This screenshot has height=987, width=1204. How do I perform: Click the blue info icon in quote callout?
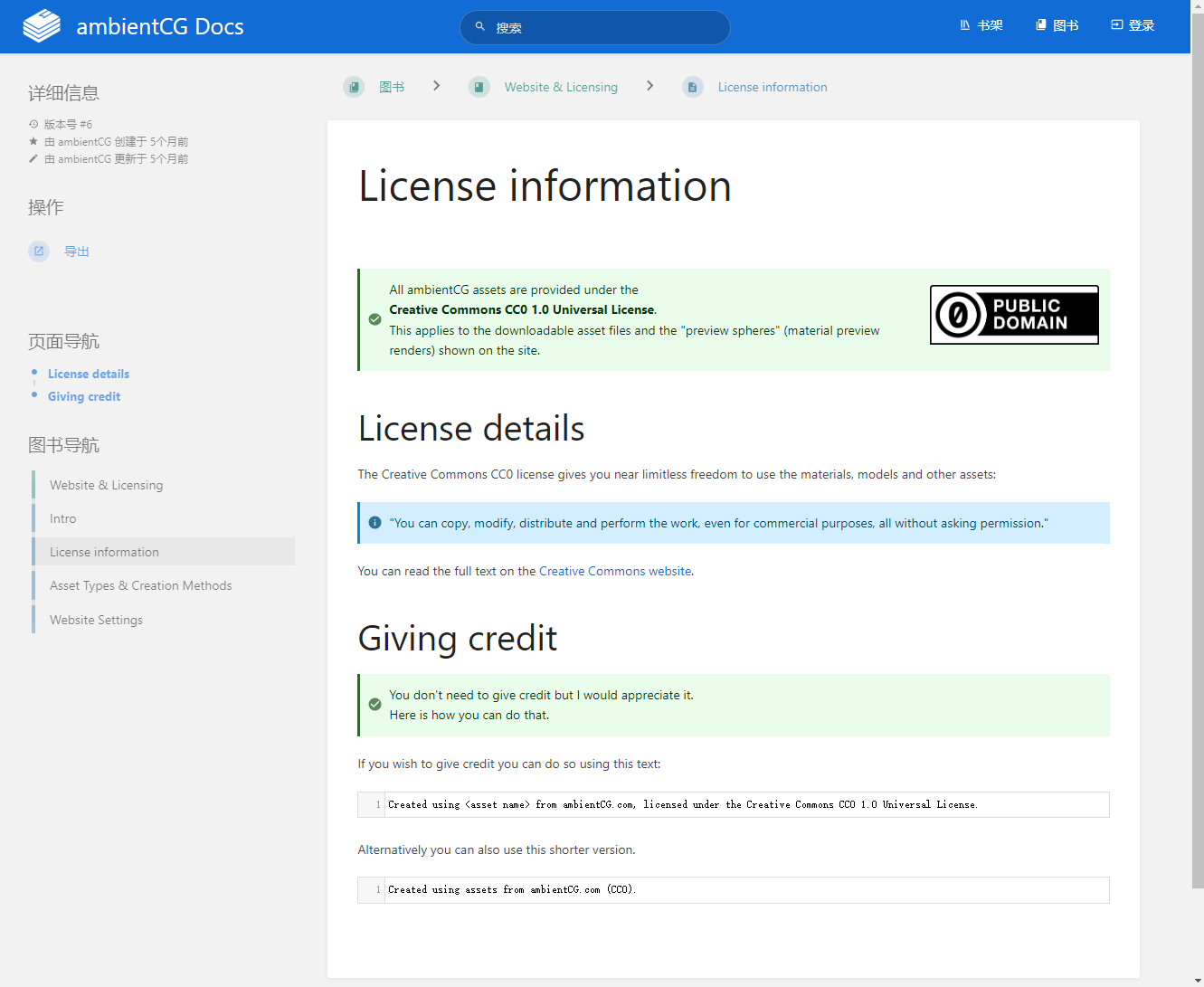tap(374, 523)
